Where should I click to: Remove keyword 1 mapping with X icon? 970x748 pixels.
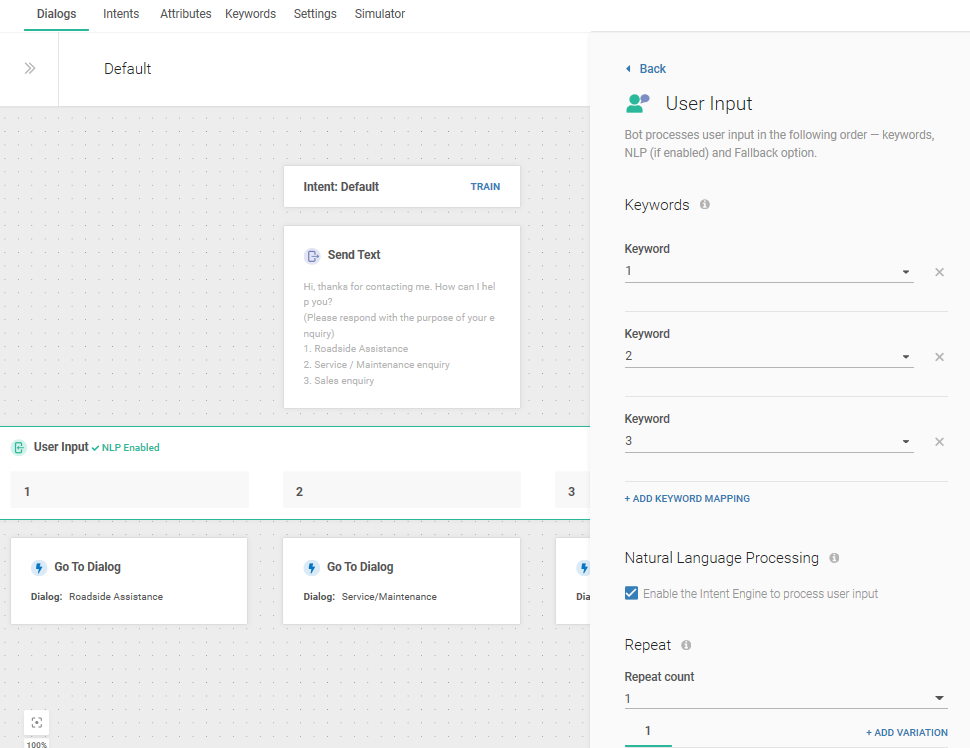point(939,272)
